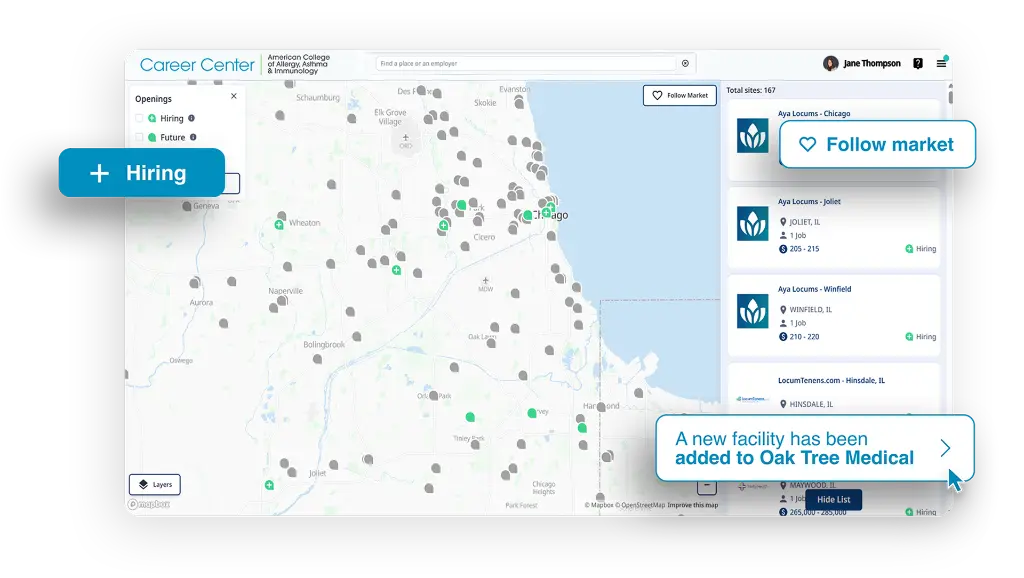The image size is (1024, 578).
Task: Click the JOLIET, IL location pin icon
Action: point(783,222)
